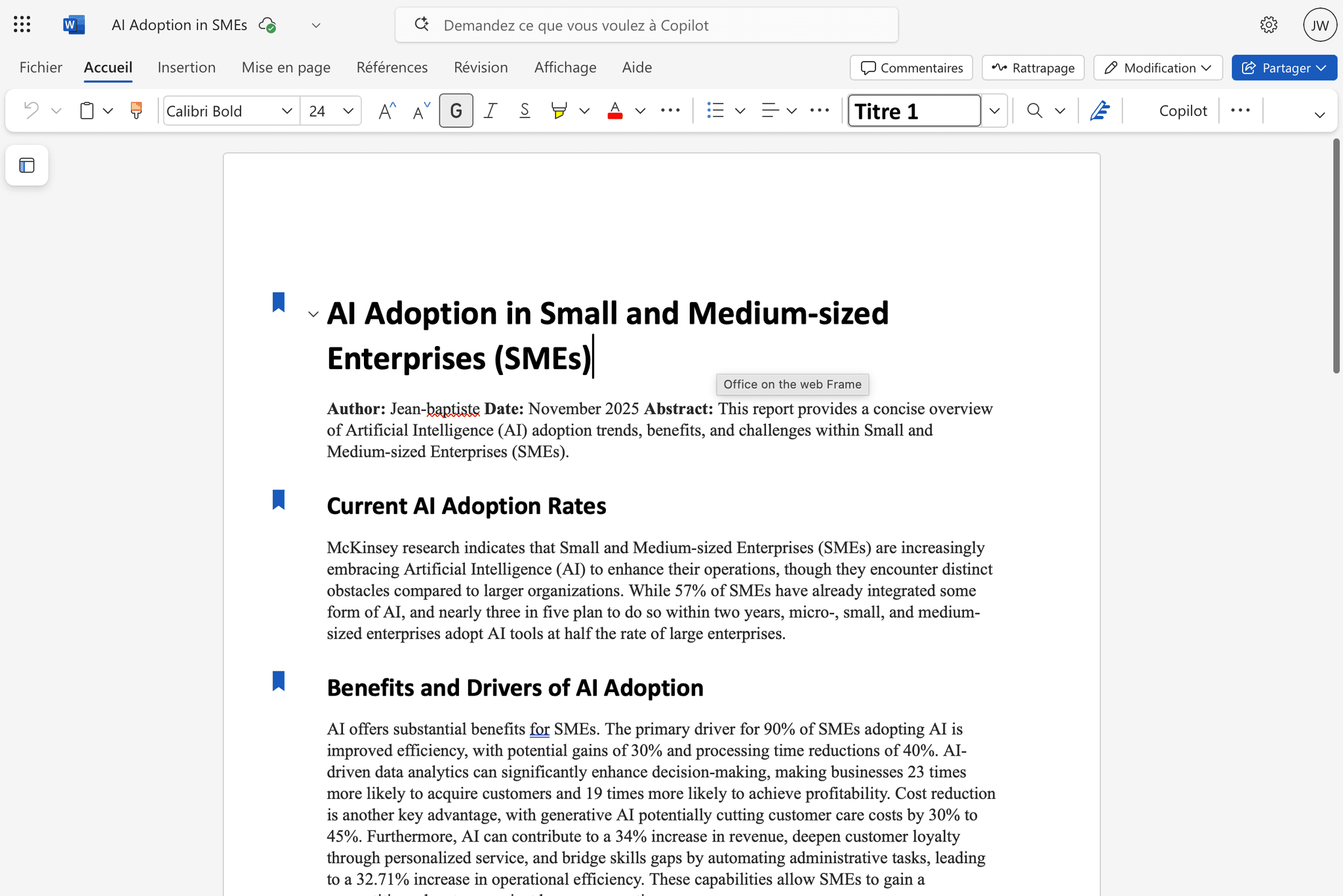Open Copilot from the ribbon
The height and width of the screenshot is (896, 1343).
(x=1182, y=110)
